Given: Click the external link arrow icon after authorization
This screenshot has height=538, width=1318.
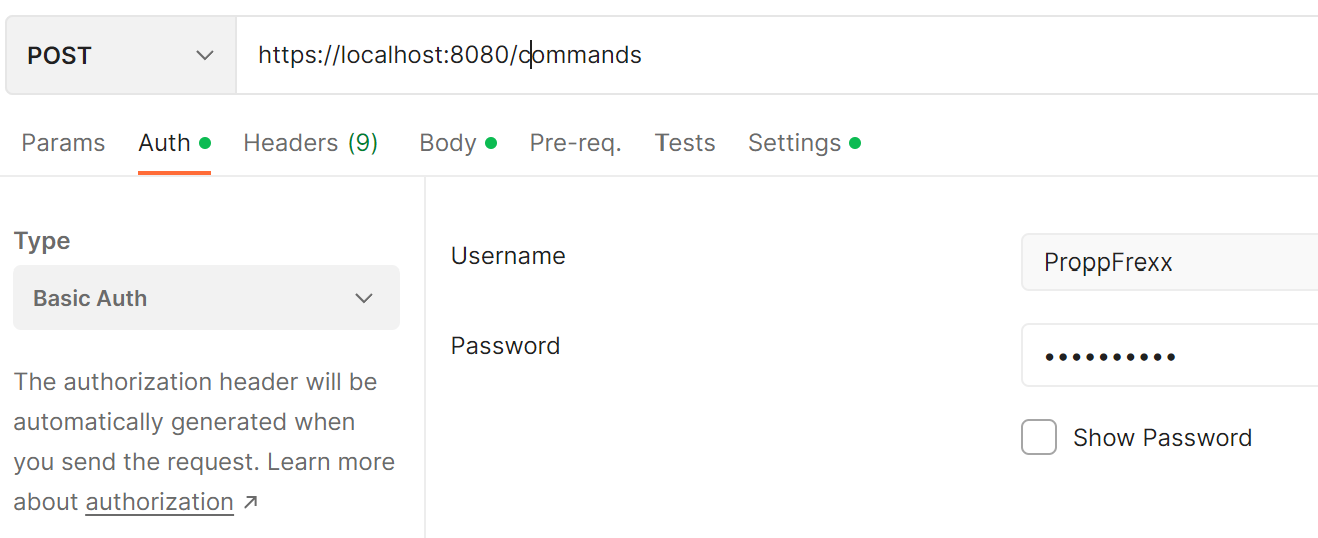Looking at the screenshot, I should [x=250, y=502].
